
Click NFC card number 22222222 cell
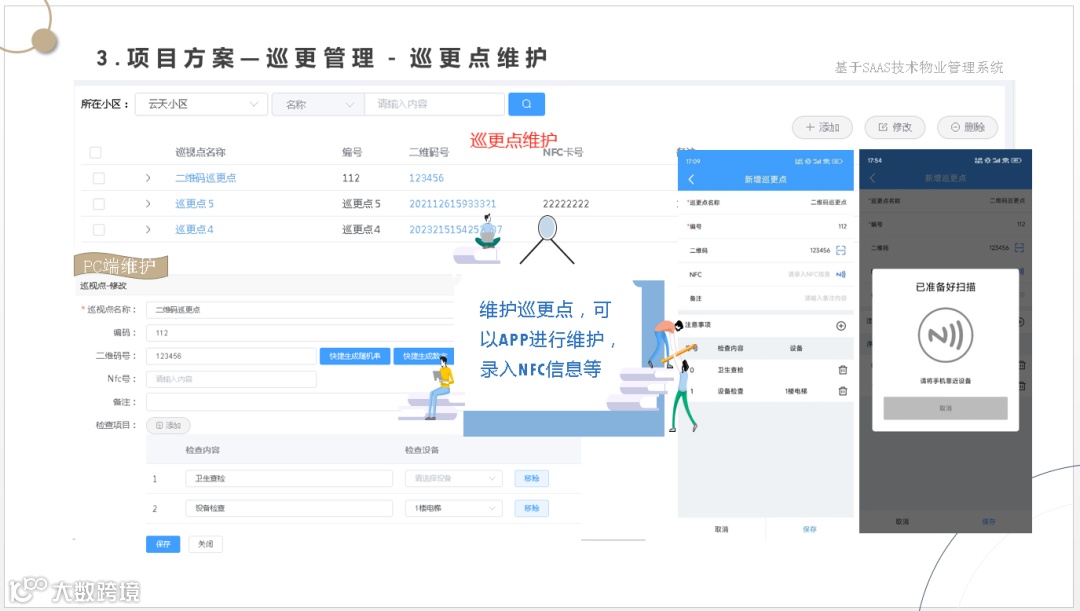pyautogui.click(x=565, y=204)
